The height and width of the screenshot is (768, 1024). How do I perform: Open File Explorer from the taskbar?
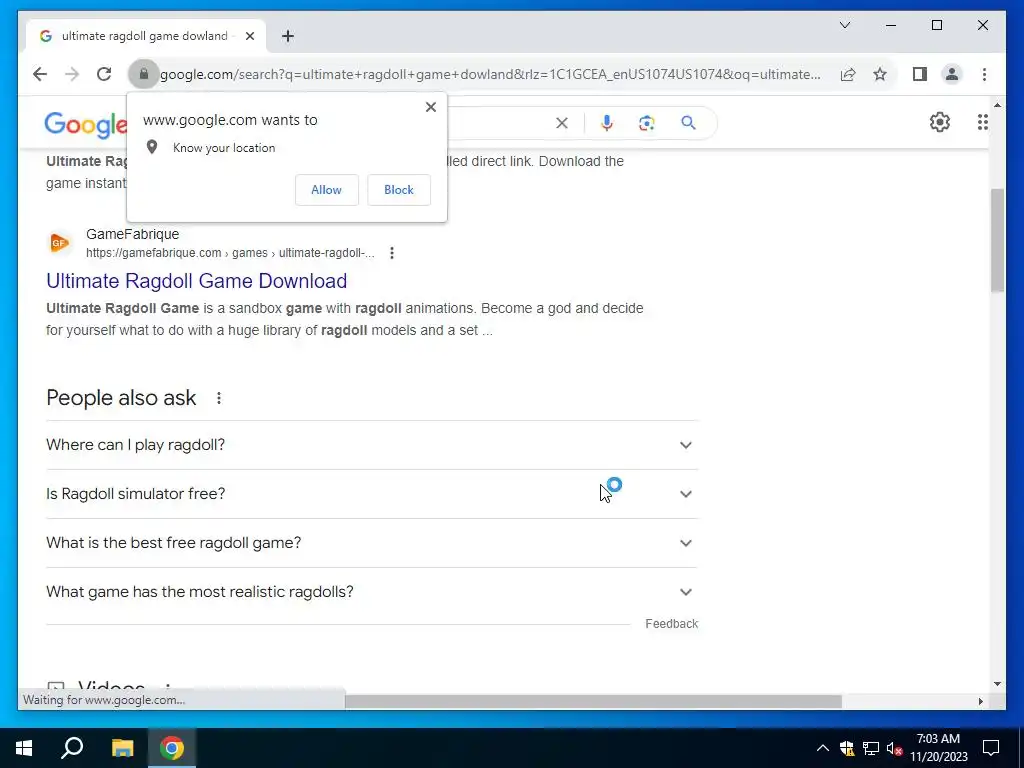point(122,748)
